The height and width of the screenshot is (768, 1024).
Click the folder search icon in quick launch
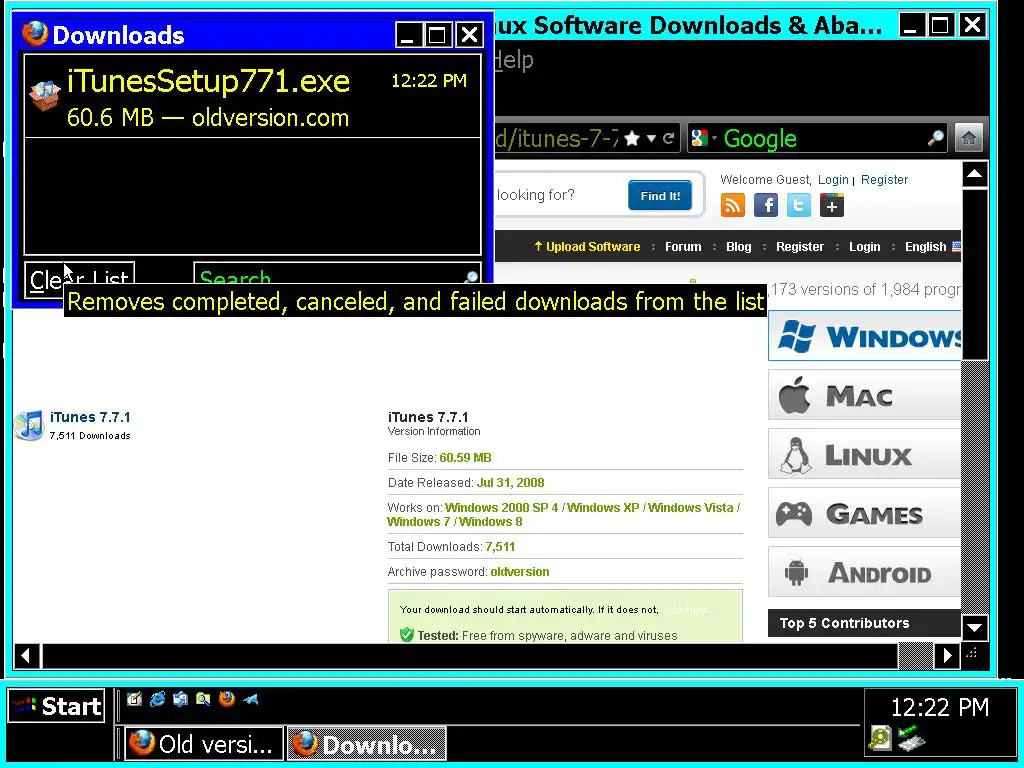click(x=203, y=699)
